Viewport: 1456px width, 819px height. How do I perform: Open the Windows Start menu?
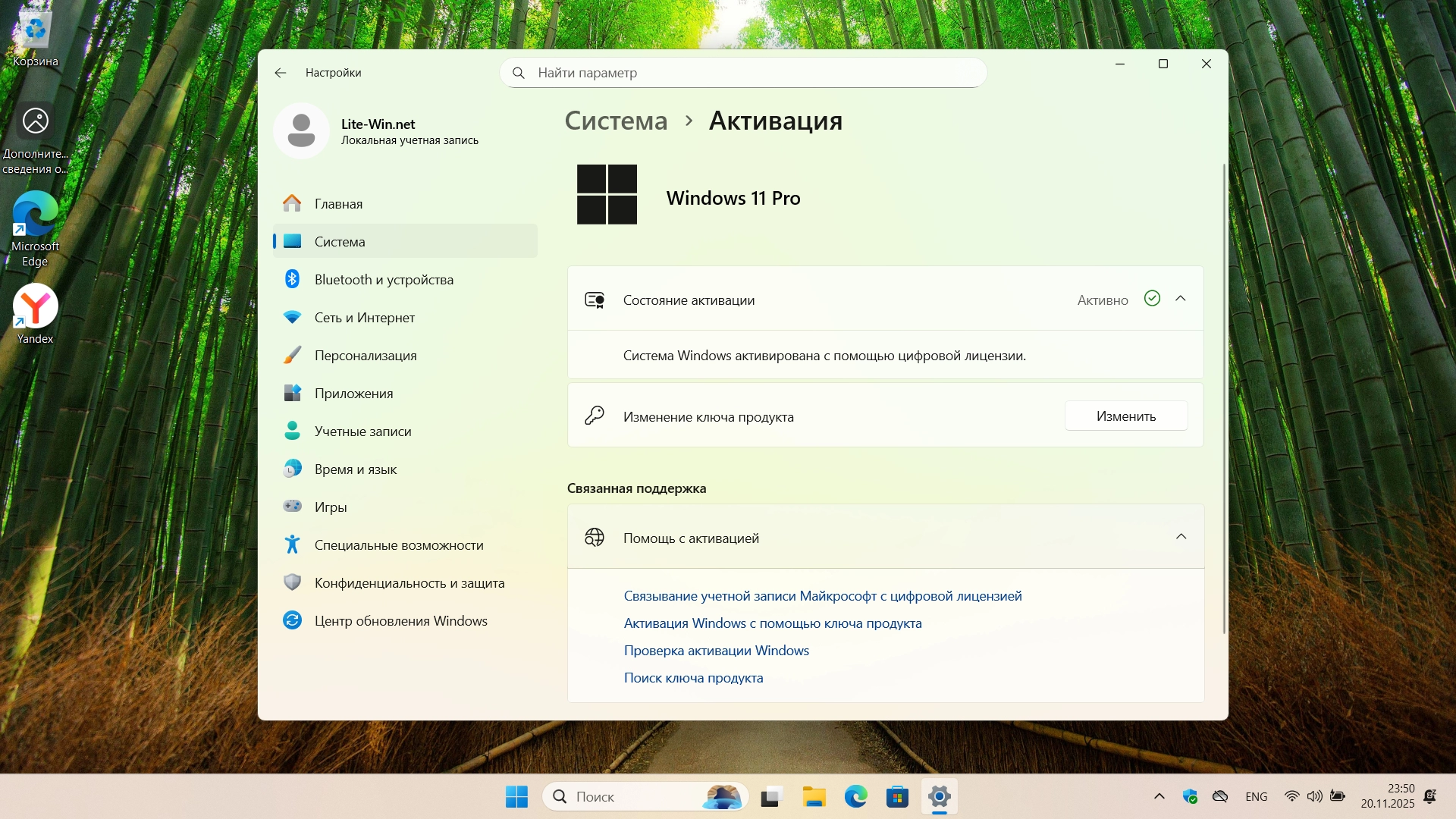tap(516, 797)
